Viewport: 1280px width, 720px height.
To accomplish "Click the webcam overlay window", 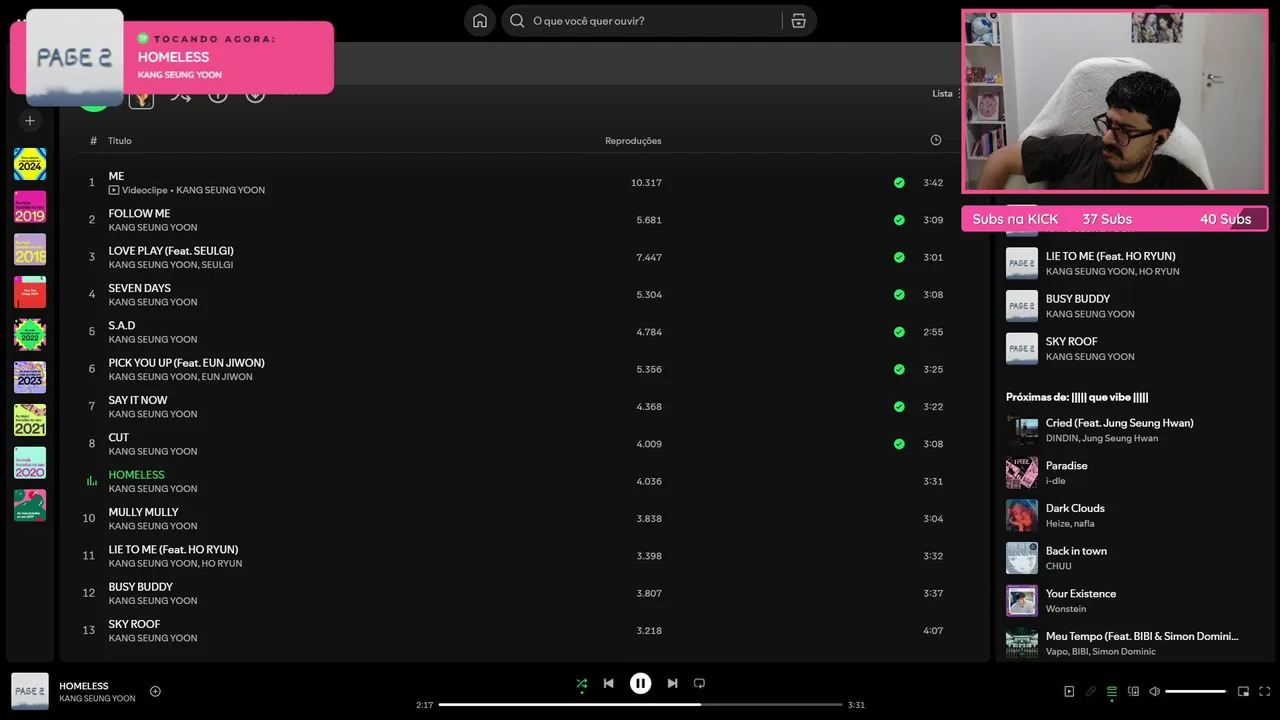I will pyautogui.click(x=1114, y=101).
